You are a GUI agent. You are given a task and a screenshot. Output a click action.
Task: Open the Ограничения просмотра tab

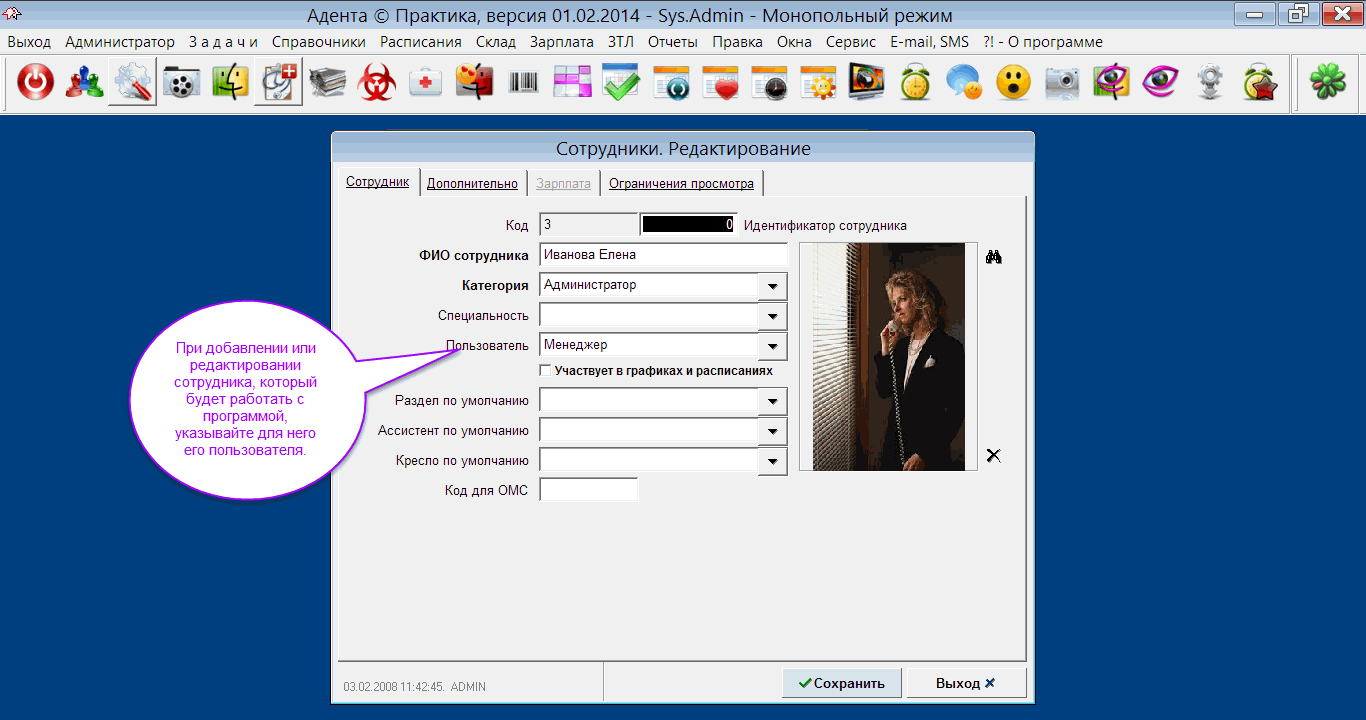(x=681, y=183)
